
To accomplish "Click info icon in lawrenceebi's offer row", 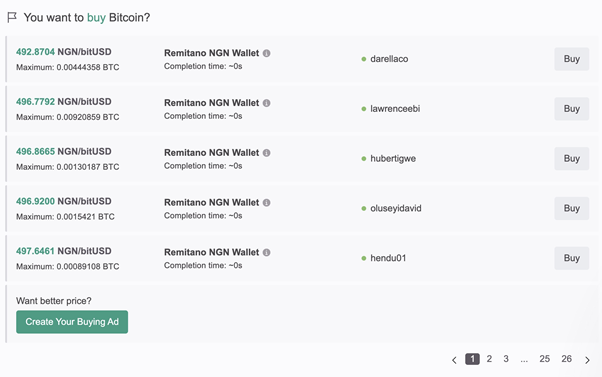I will tap(266, 103).
